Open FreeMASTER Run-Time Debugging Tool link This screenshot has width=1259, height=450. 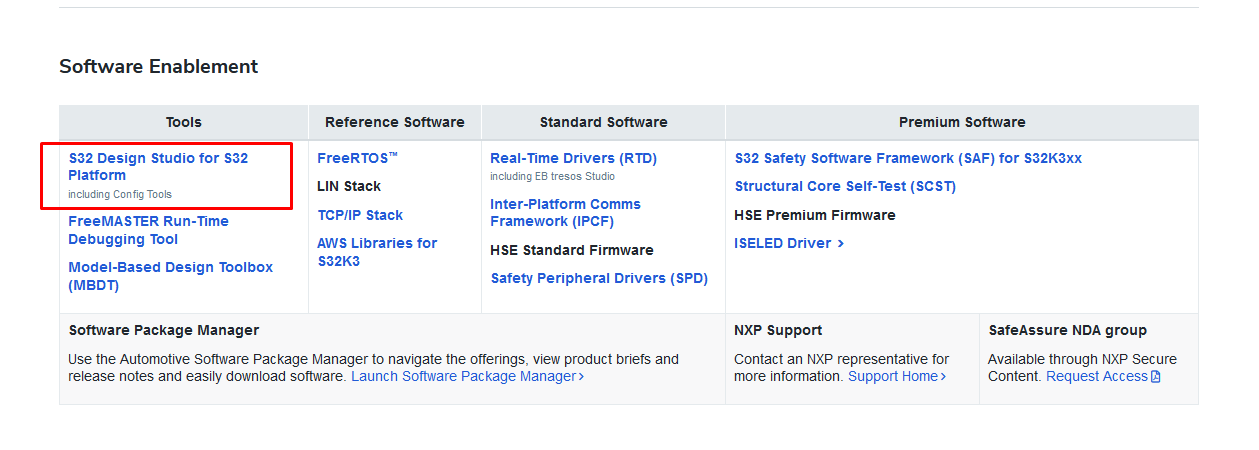(x=148, y=230)
